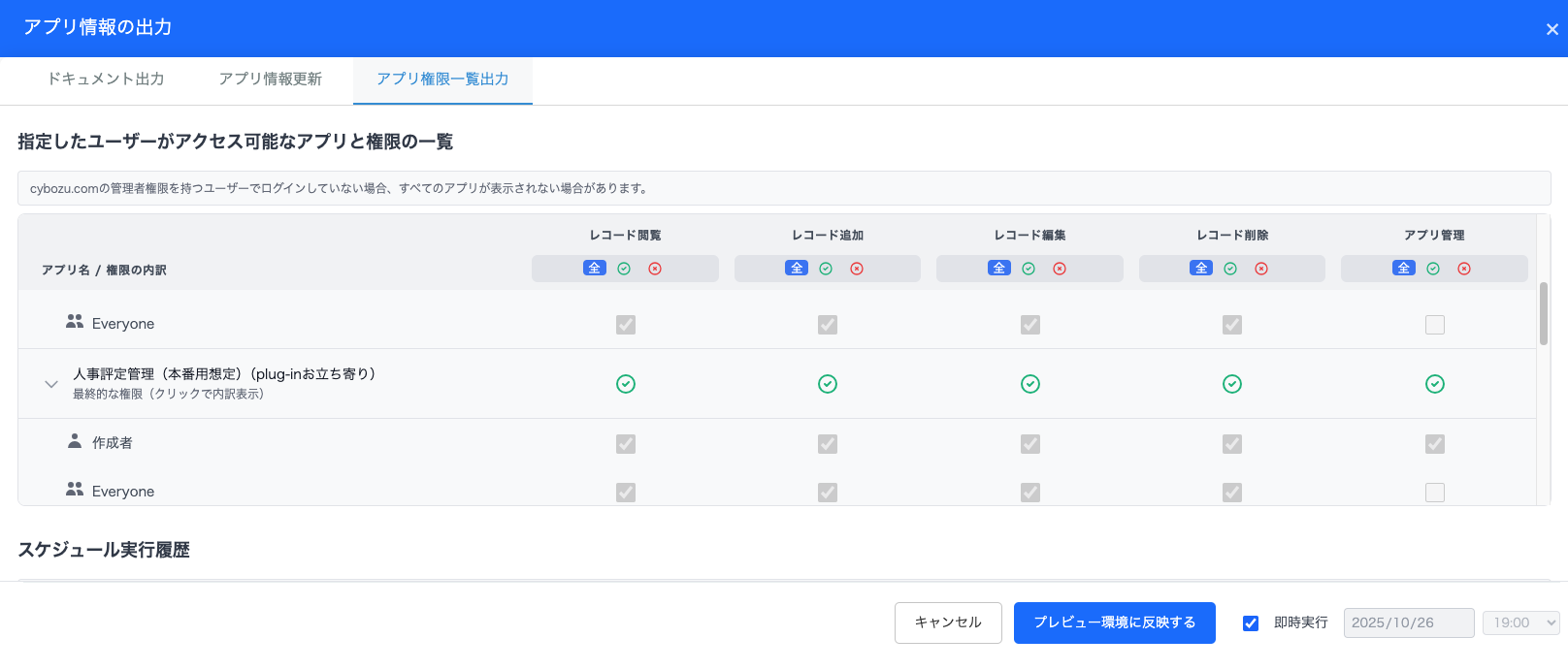Click the permissions table vertical scrollbar
The image size is (1568, 670).
coord(1543,313)
